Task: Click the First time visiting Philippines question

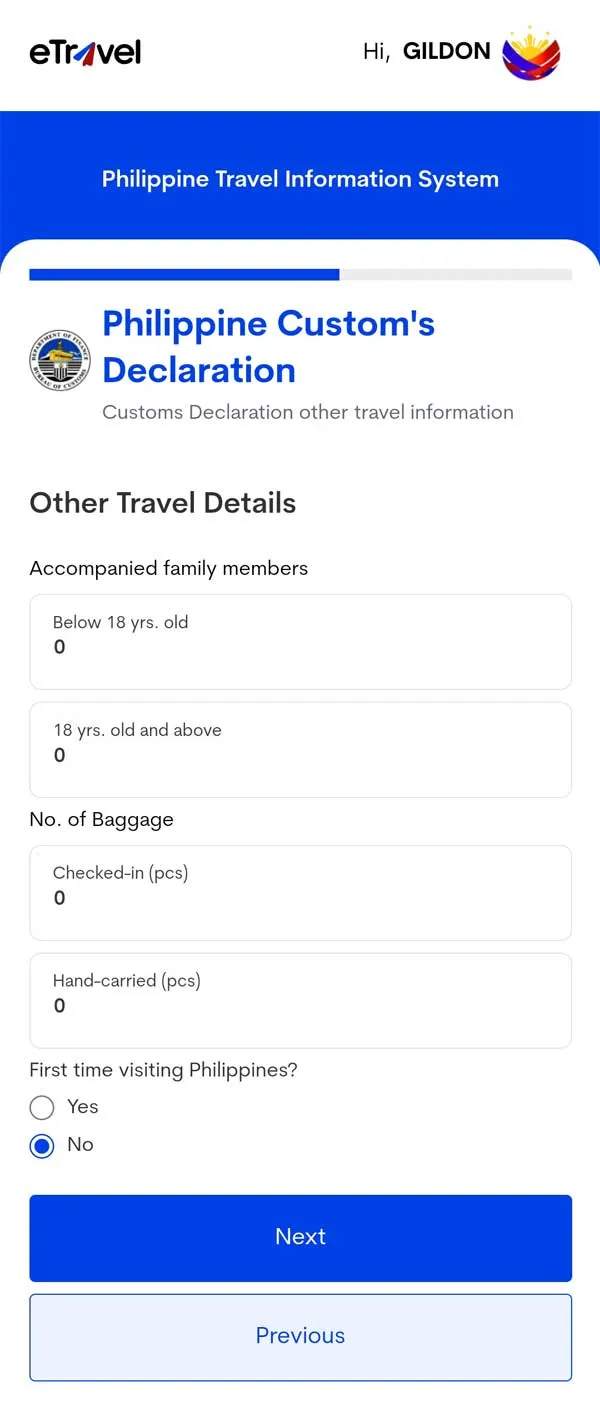Action: click(164, 1070)
